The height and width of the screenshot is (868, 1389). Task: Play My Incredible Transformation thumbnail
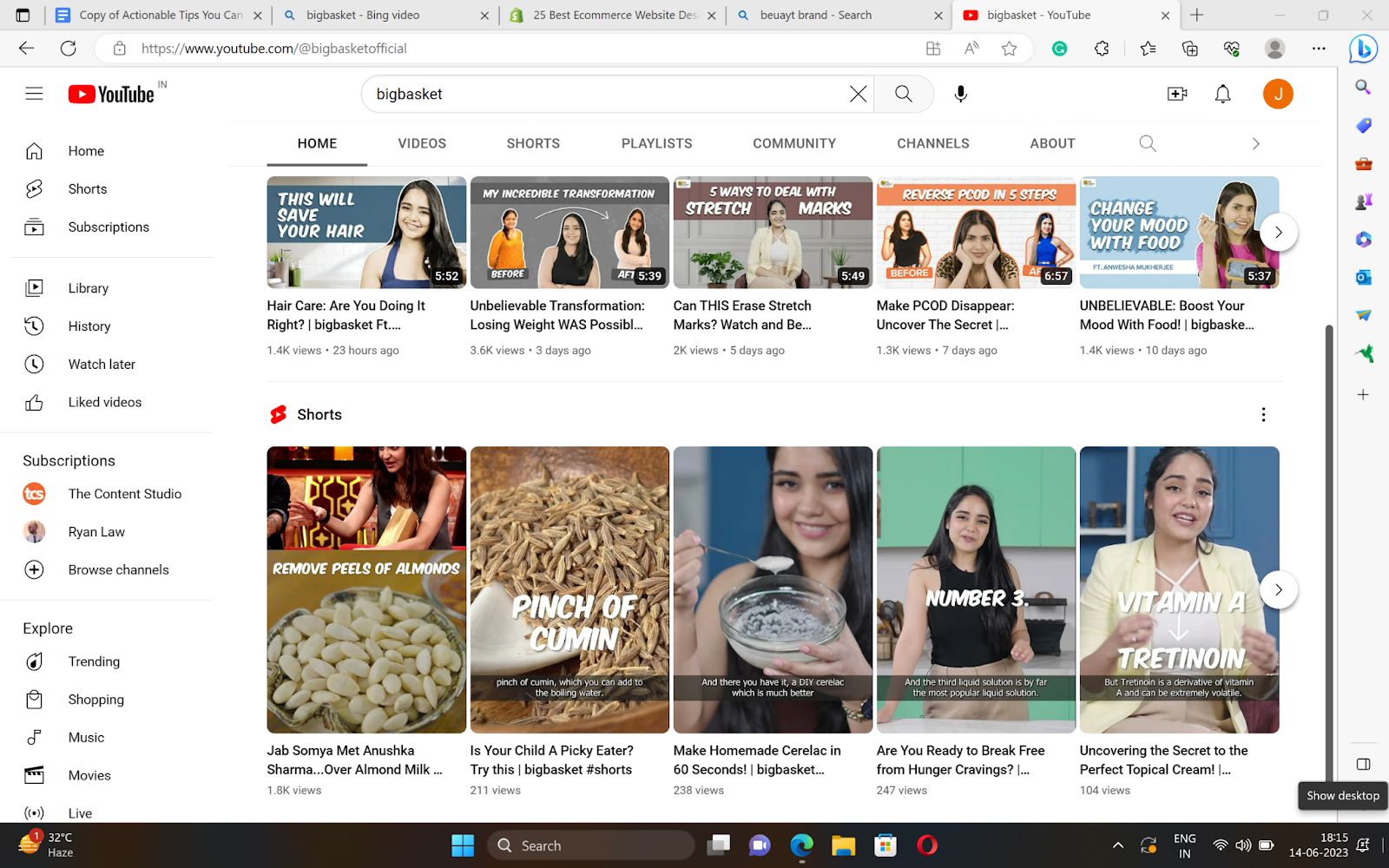[x=569, y=233]
